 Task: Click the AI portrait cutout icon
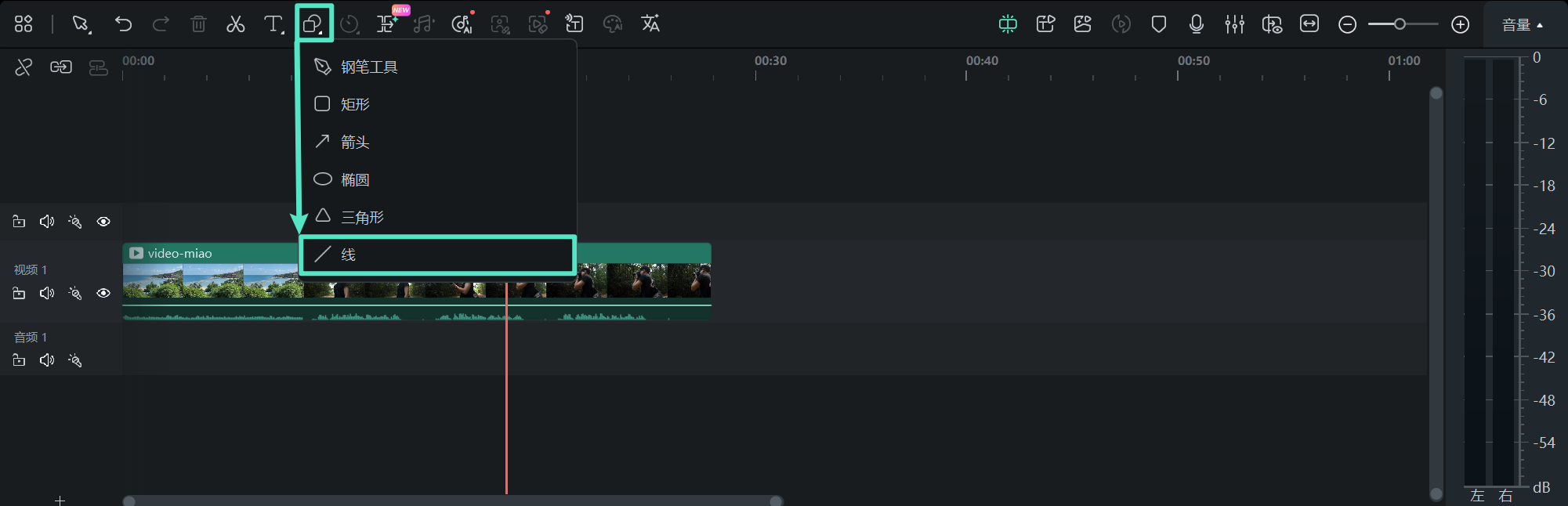pos(500,24)
